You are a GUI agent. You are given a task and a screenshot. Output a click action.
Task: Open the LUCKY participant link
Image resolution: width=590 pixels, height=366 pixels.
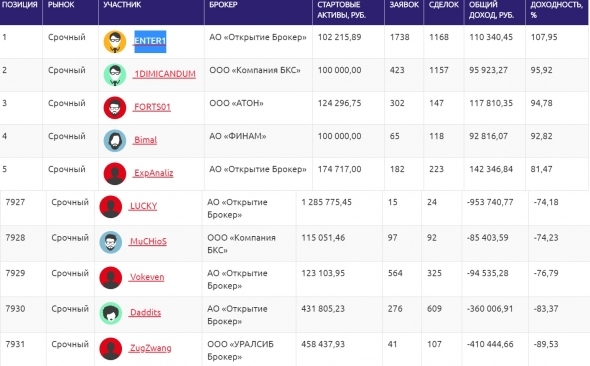(x=143, y=206)
